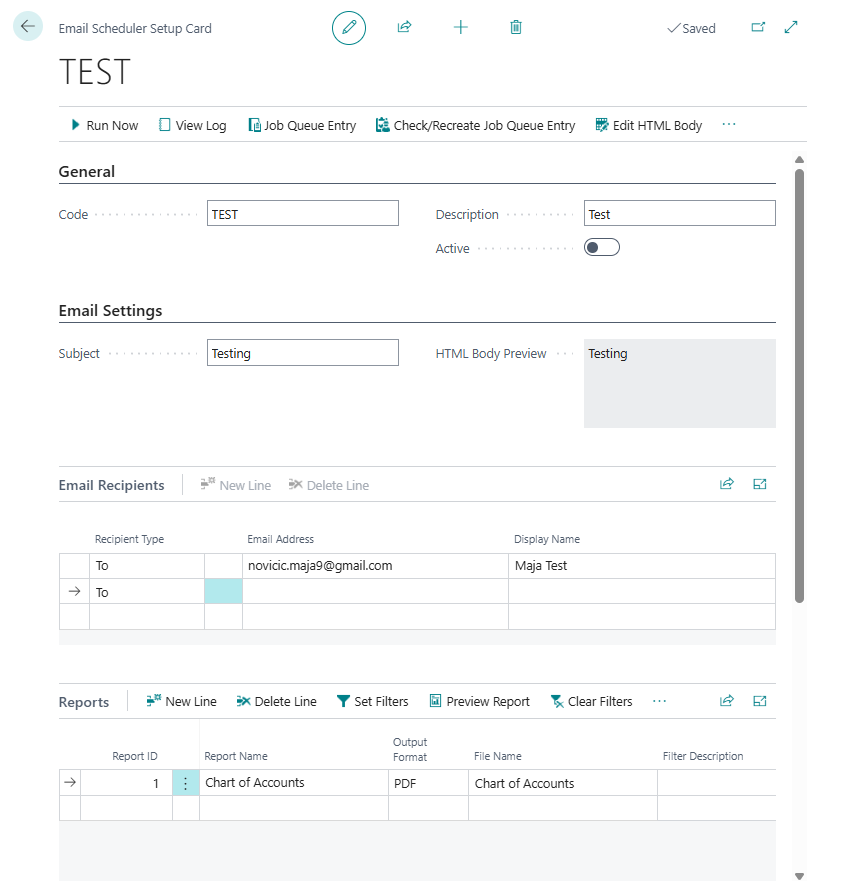Click the vertical scrollbar thumb

799,386
